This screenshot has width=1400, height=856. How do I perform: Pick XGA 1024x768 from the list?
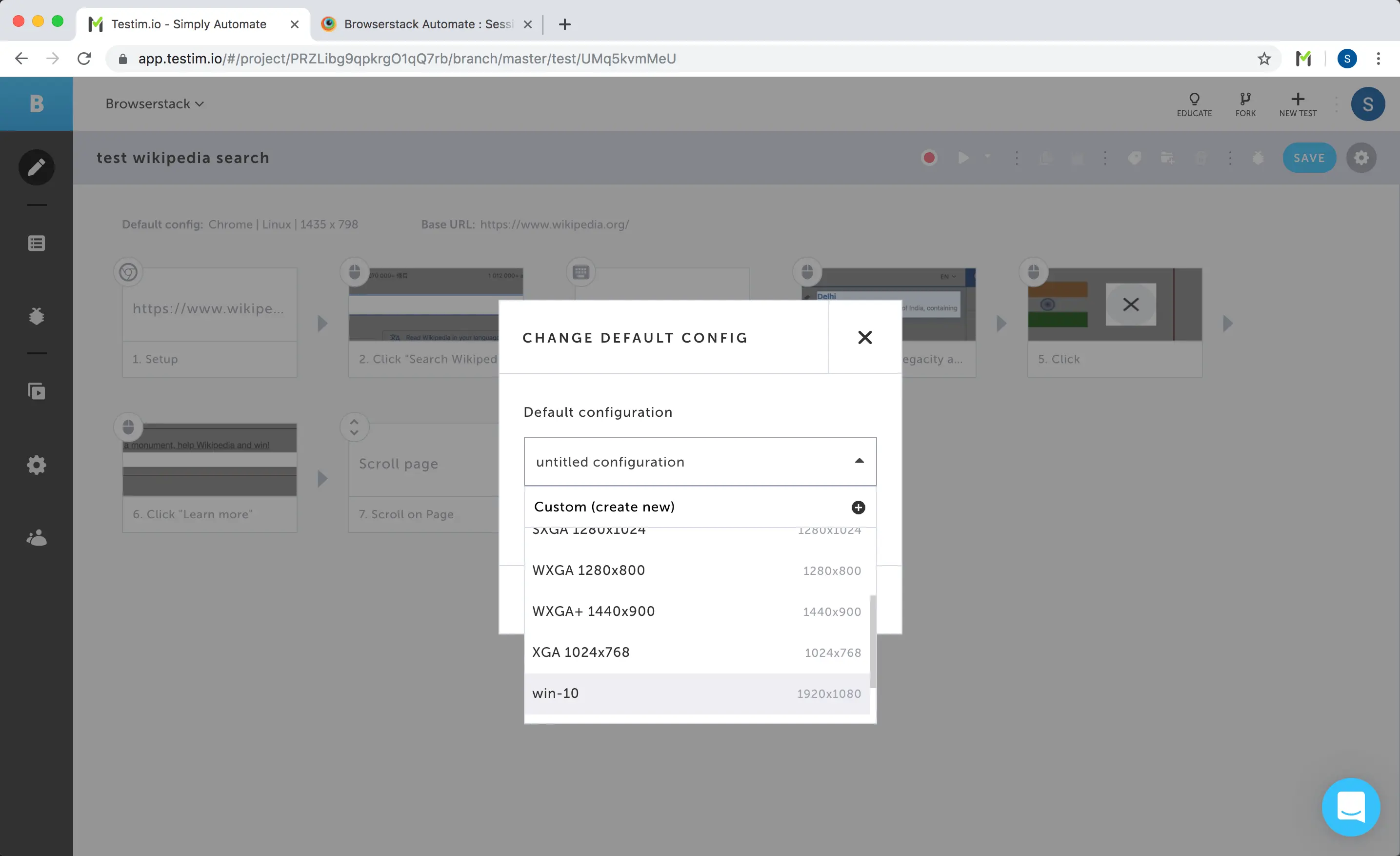click(696, 652)
